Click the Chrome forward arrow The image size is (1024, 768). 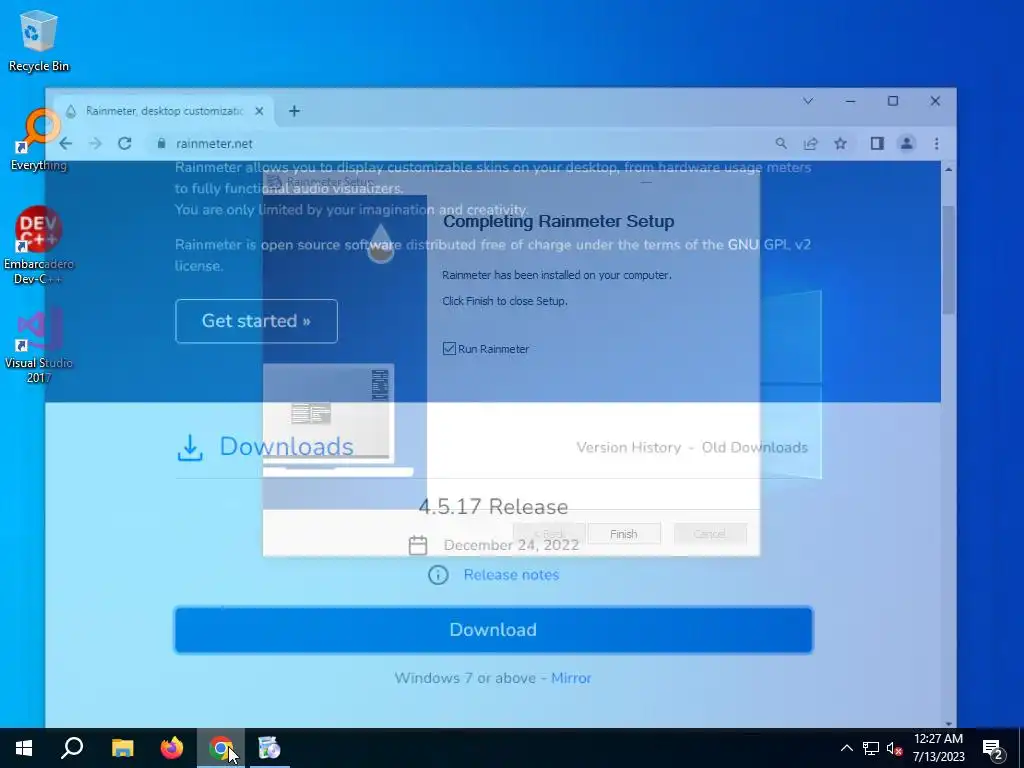[95, 144]
